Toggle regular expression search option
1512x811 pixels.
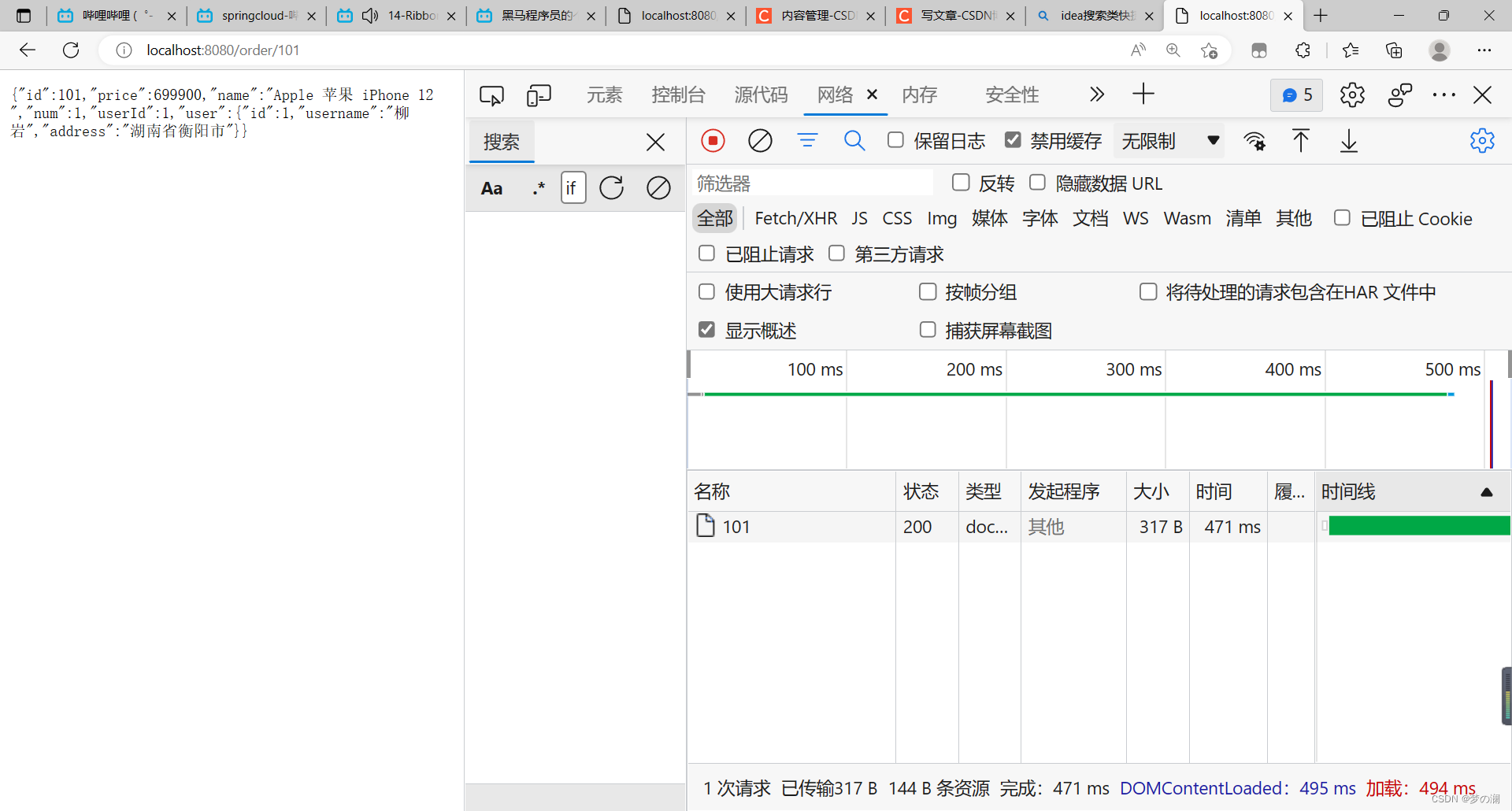coord(539,188)
